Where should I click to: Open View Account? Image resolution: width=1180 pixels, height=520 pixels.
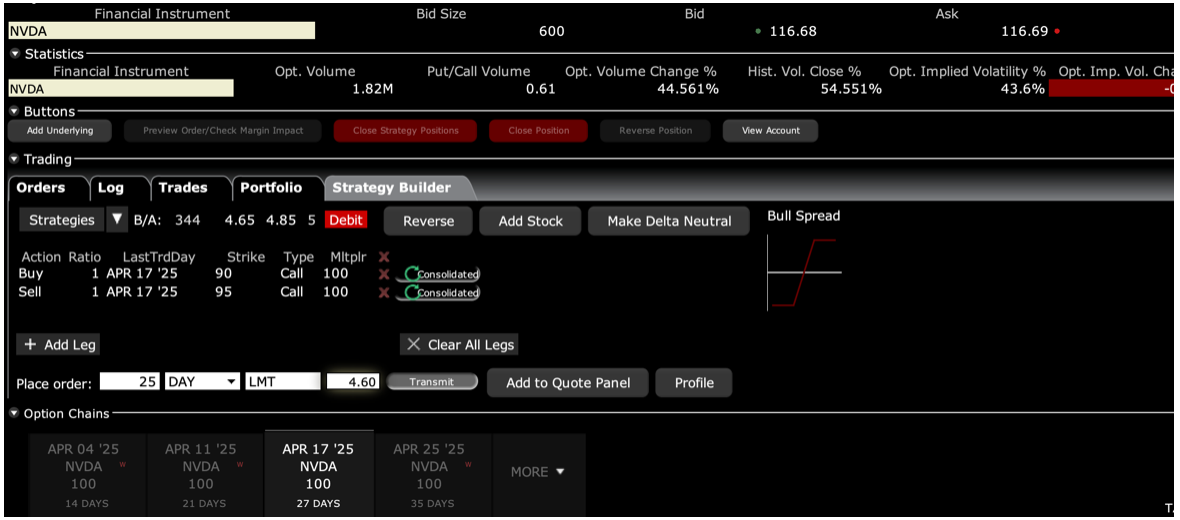771,131
